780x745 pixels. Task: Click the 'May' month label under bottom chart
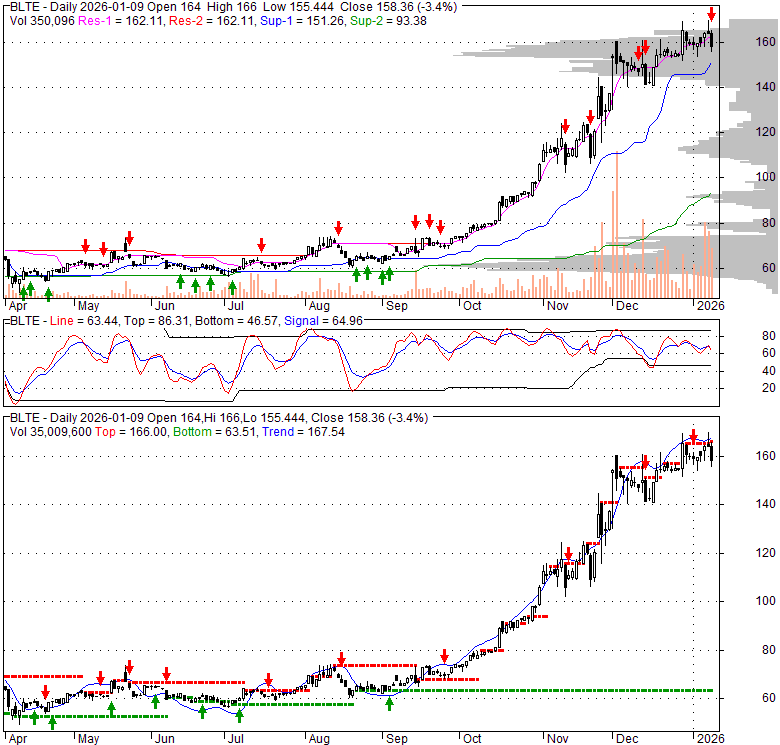89,739
